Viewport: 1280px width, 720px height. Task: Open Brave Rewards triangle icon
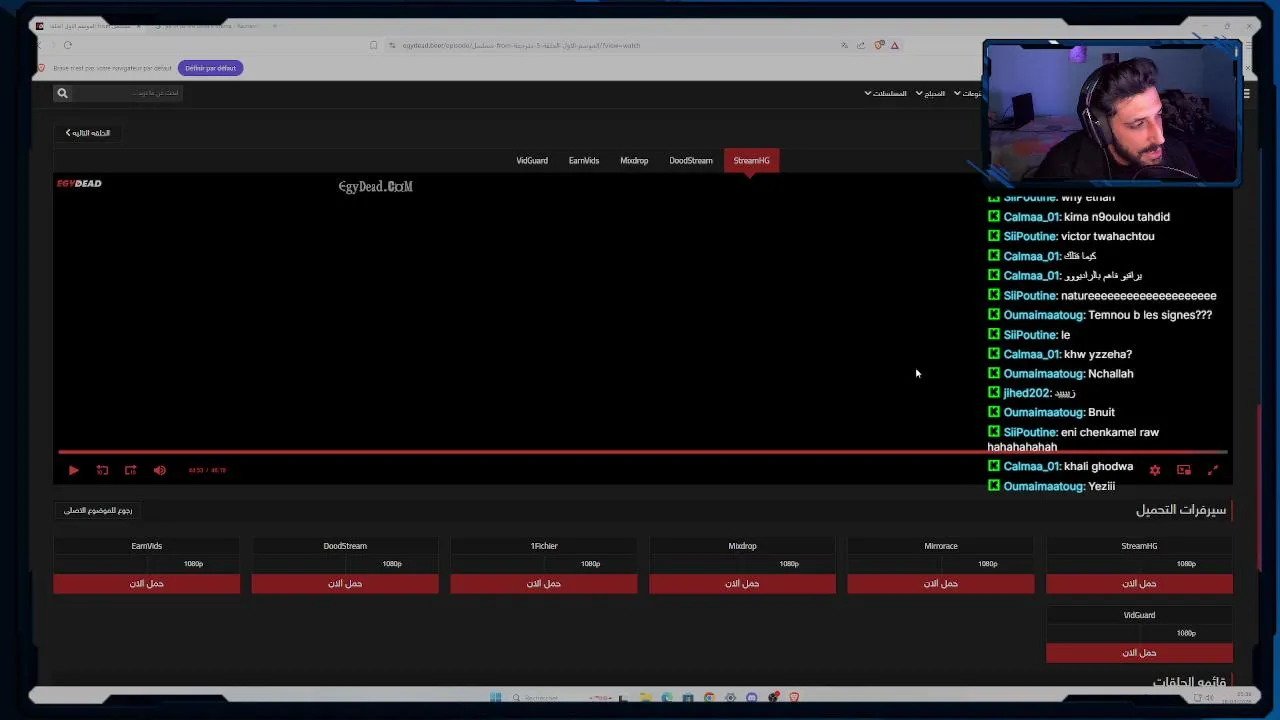click(x=895, y=45)
